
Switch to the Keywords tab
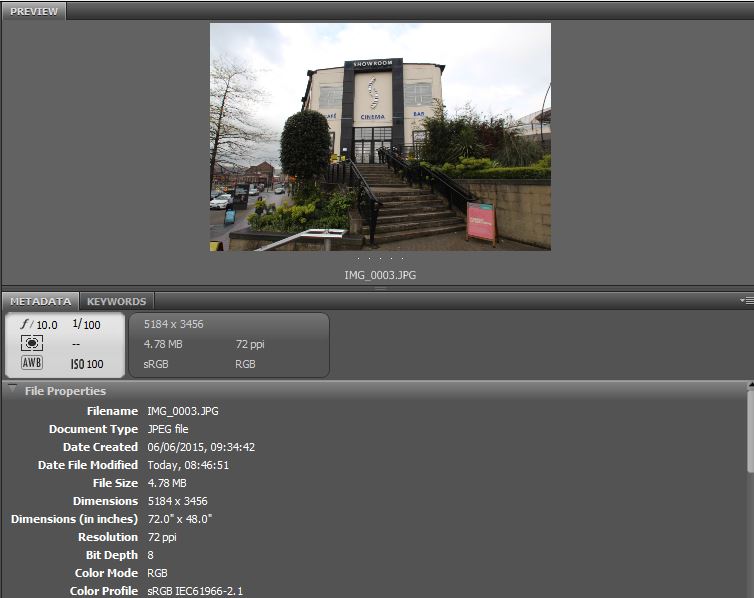point(116,301)
